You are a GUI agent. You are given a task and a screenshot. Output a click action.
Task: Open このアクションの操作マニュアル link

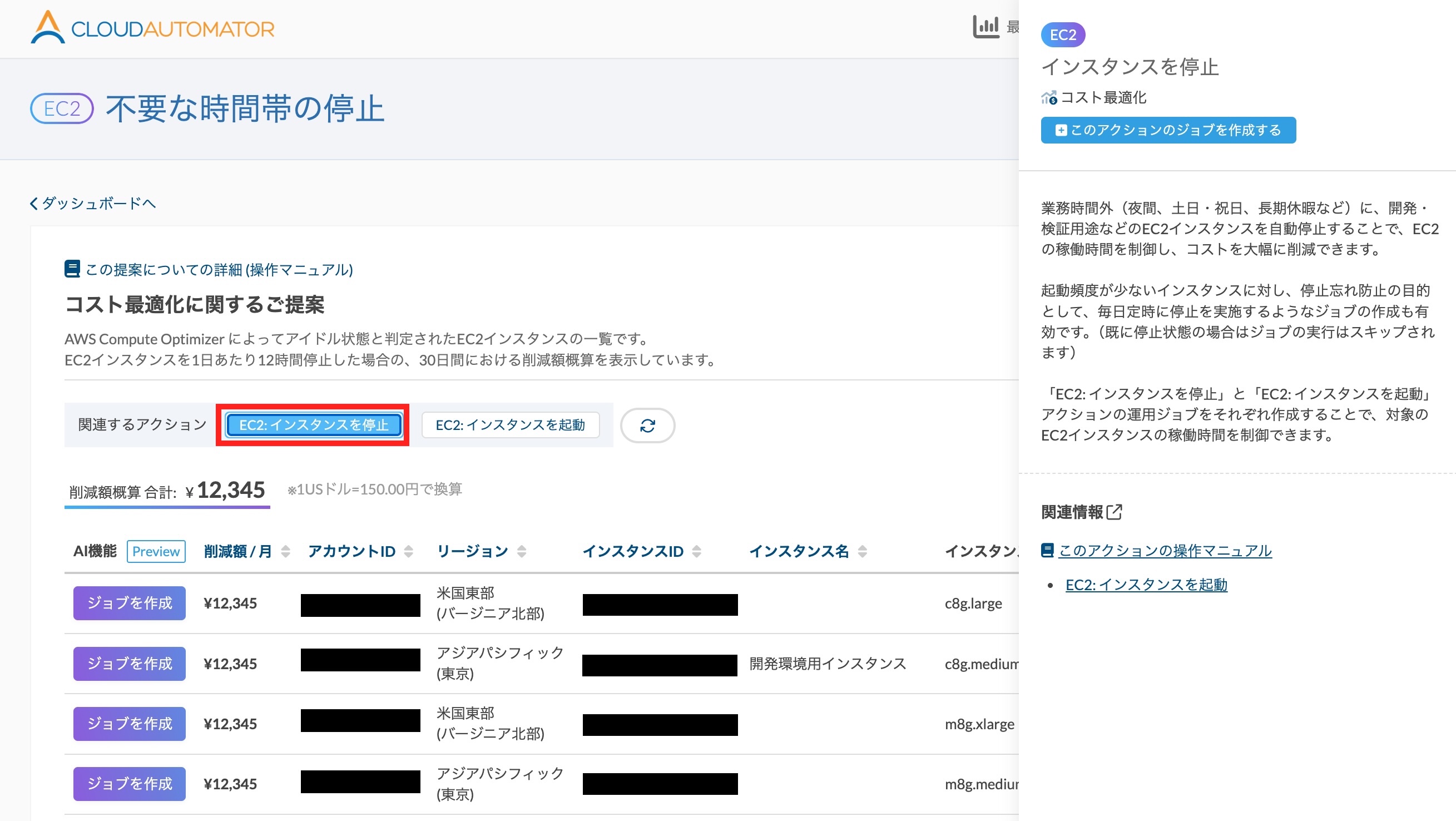click(1165, 551)
